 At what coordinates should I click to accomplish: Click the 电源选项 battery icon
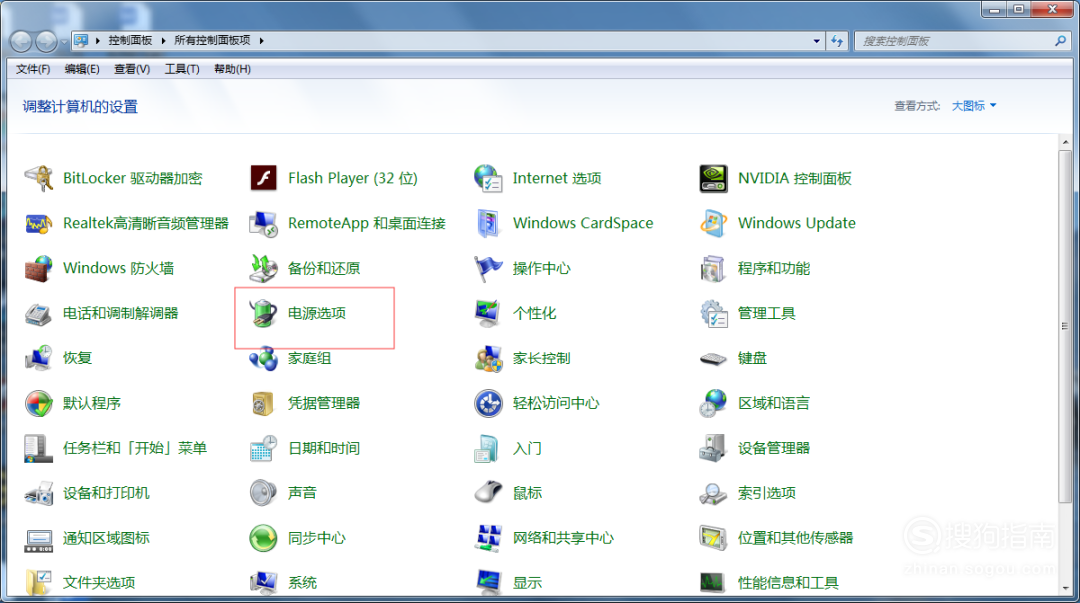click(x=263, y=314)
